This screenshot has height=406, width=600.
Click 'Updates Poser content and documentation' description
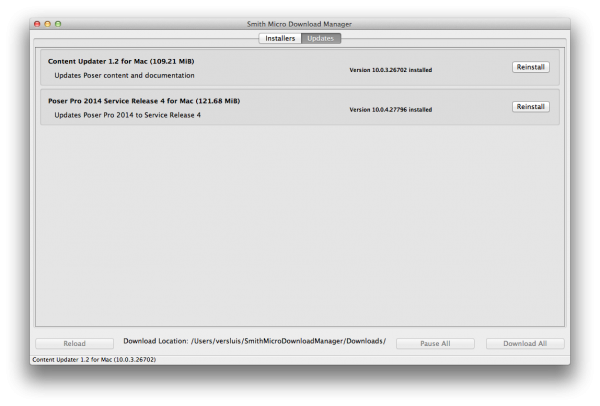tap(124, 75)
